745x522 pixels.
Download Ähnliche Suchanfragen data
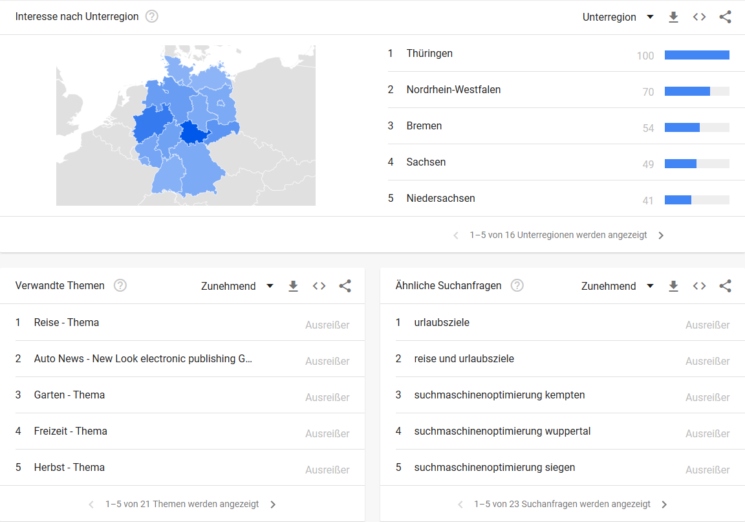[673, 286]
